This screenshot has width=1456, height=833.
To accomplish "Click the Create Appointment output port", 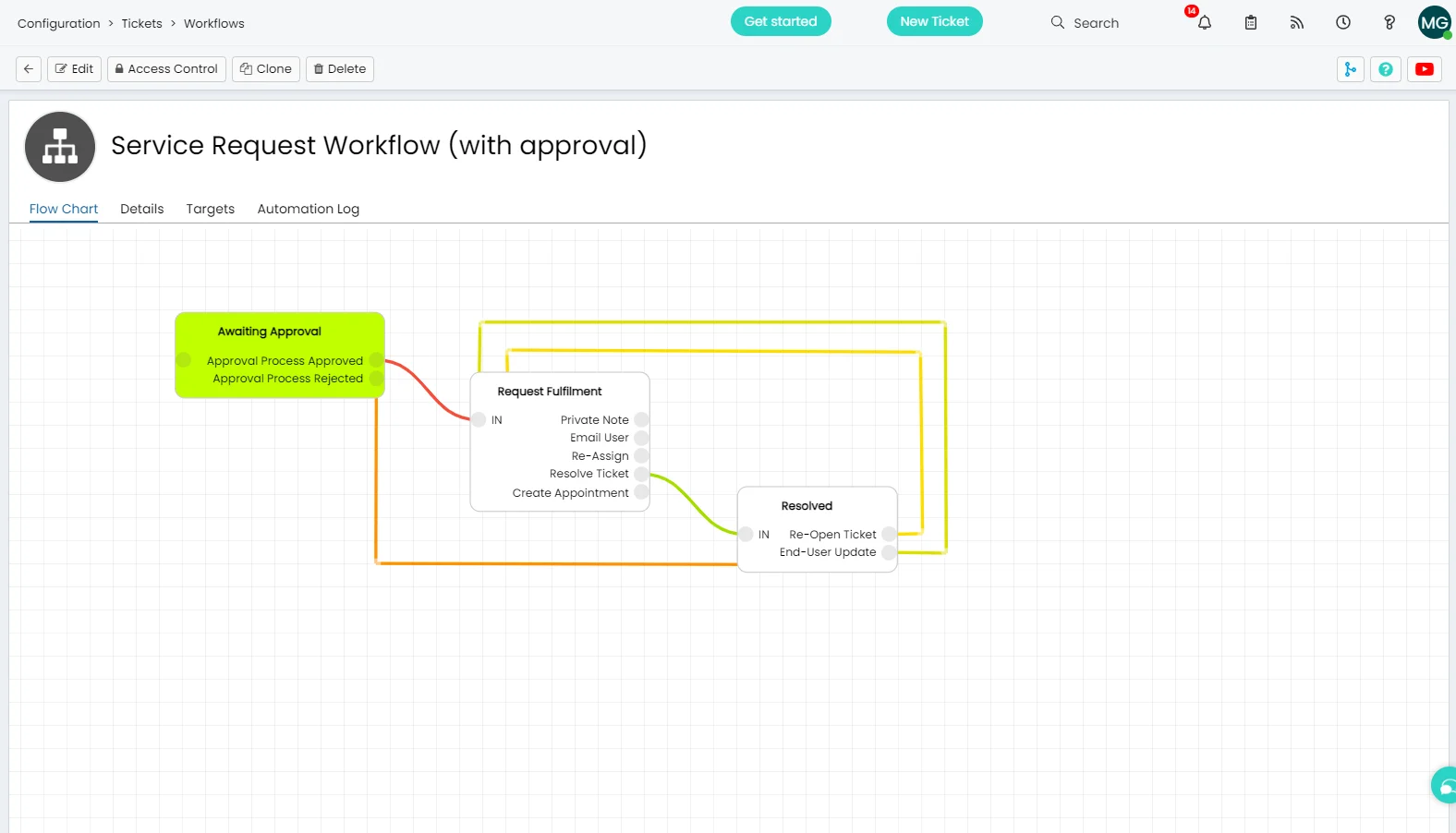I will coord(641,492).
